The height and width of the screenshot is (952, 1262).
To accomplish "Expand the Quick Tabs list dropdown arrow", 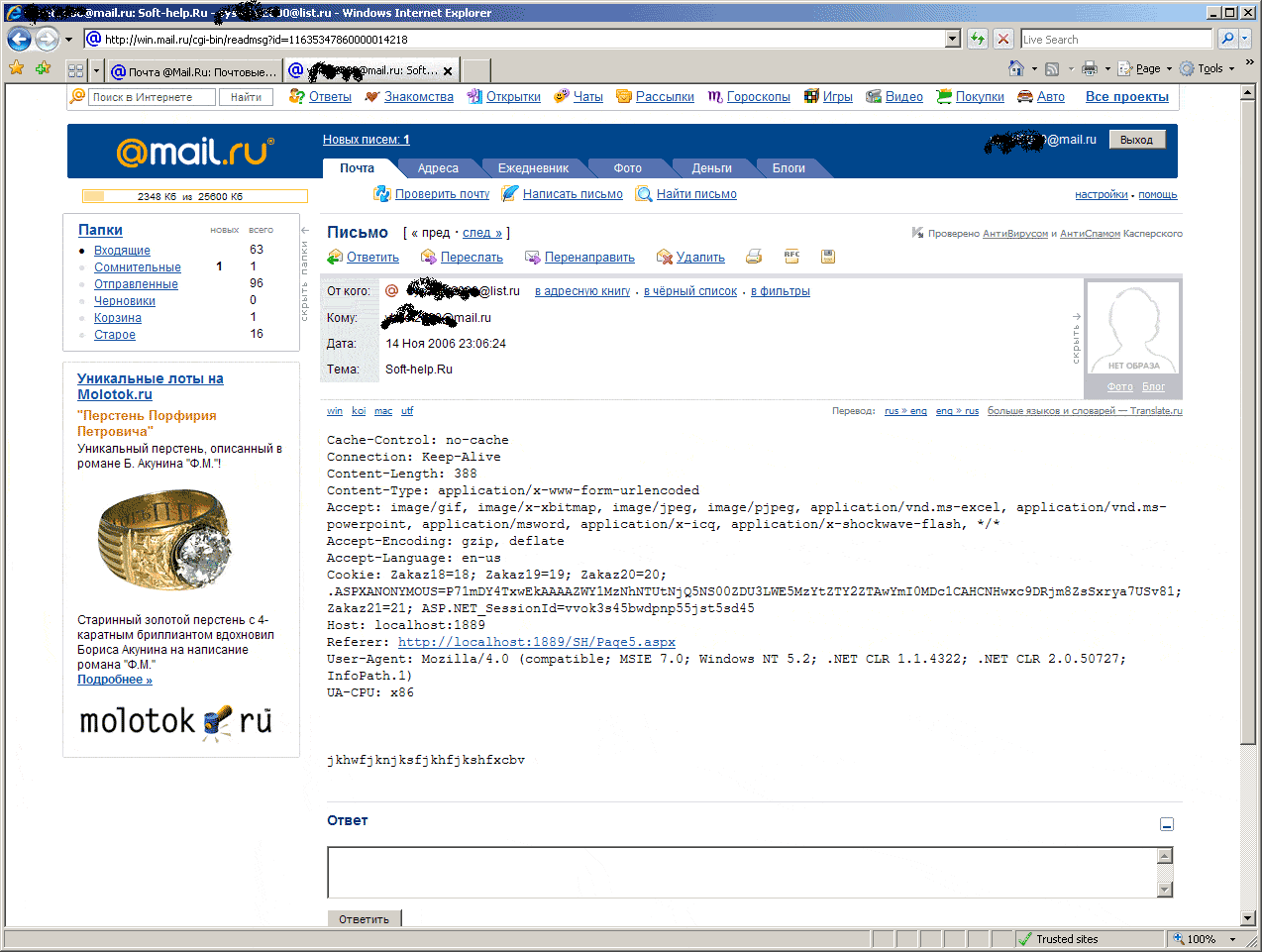I will click(96, 70).
